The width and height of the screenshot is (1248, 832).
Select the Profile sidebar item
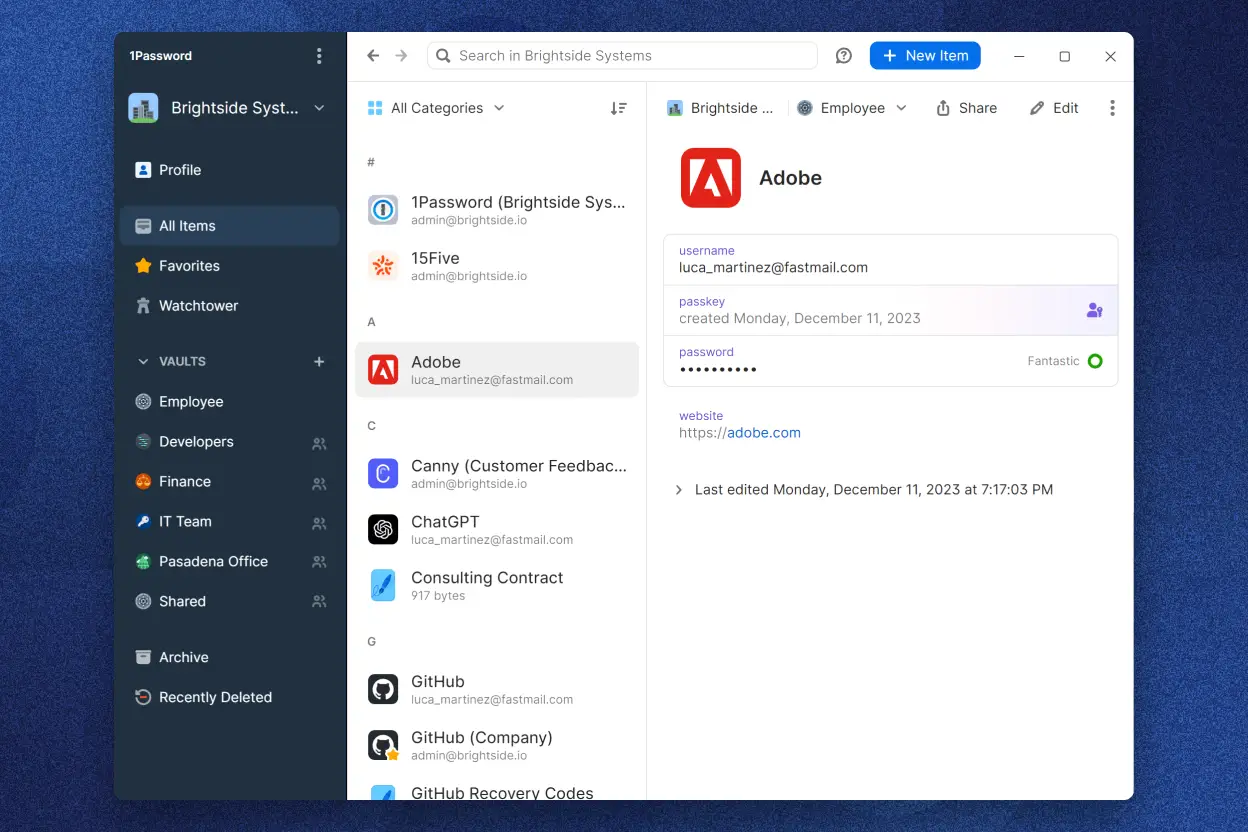coord(178,169)
